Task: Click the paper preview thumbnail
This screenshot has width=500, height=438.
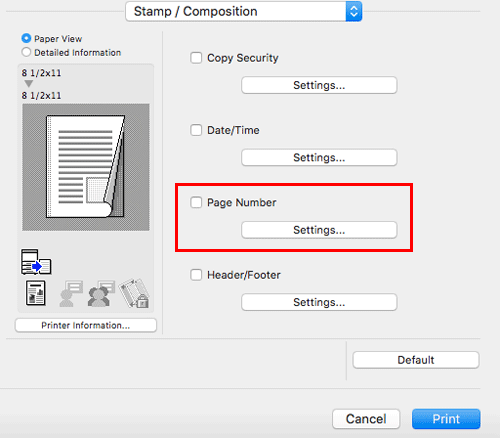Action: click(86, 167)
